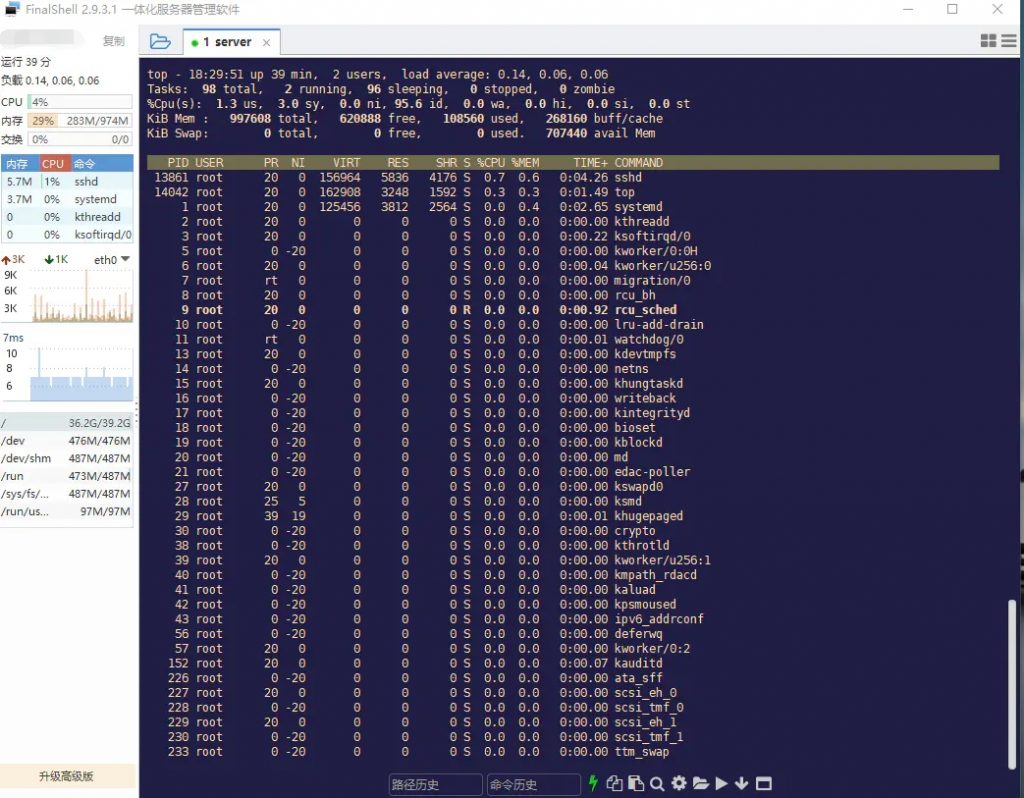Click the 复制 button near the hostname

click(113, 40)
